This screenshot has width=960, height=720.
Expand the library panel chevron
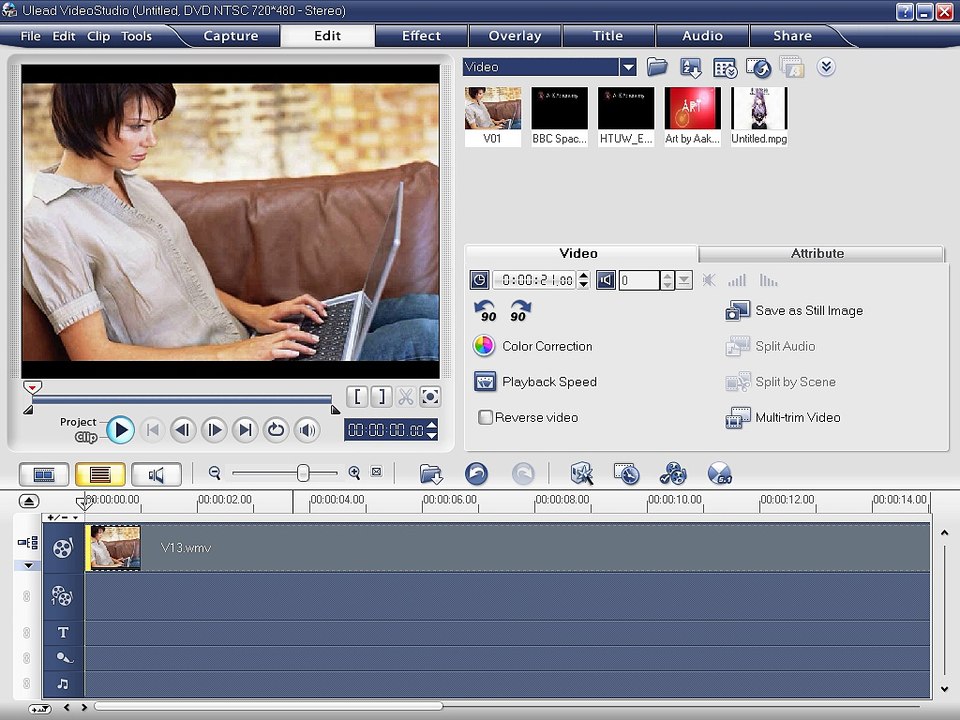click(826, 66)
